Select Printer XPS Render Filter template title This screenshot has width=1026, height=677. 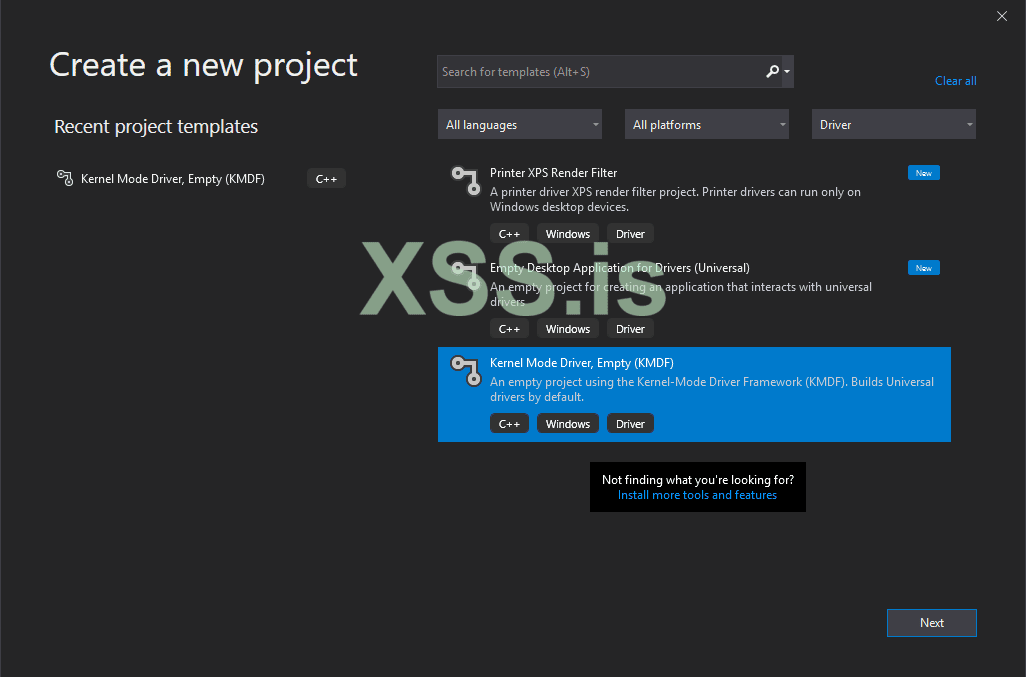(x=554, y=173)
